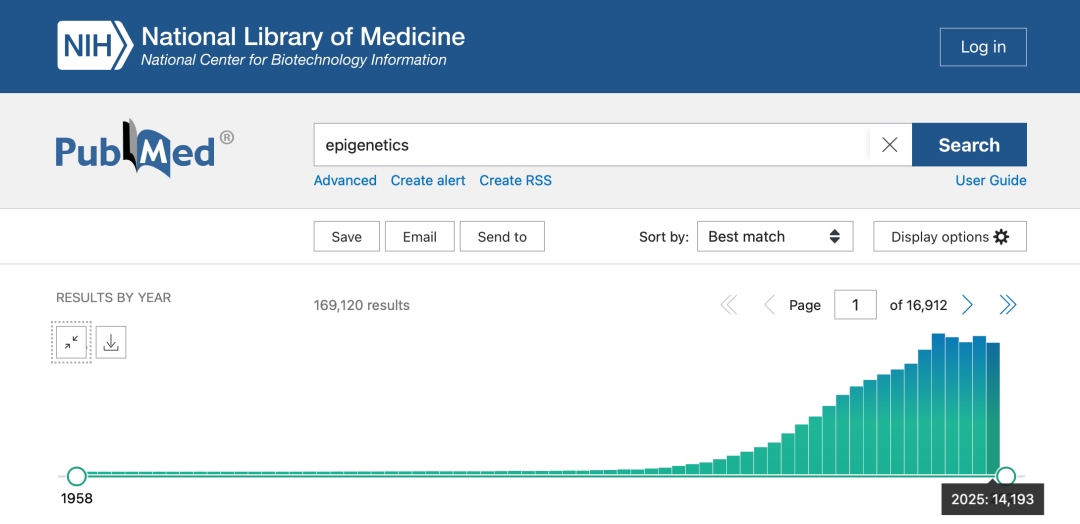Clear the search box with X icon
The image size is (1080, 524).
click(x=889, y=145)
